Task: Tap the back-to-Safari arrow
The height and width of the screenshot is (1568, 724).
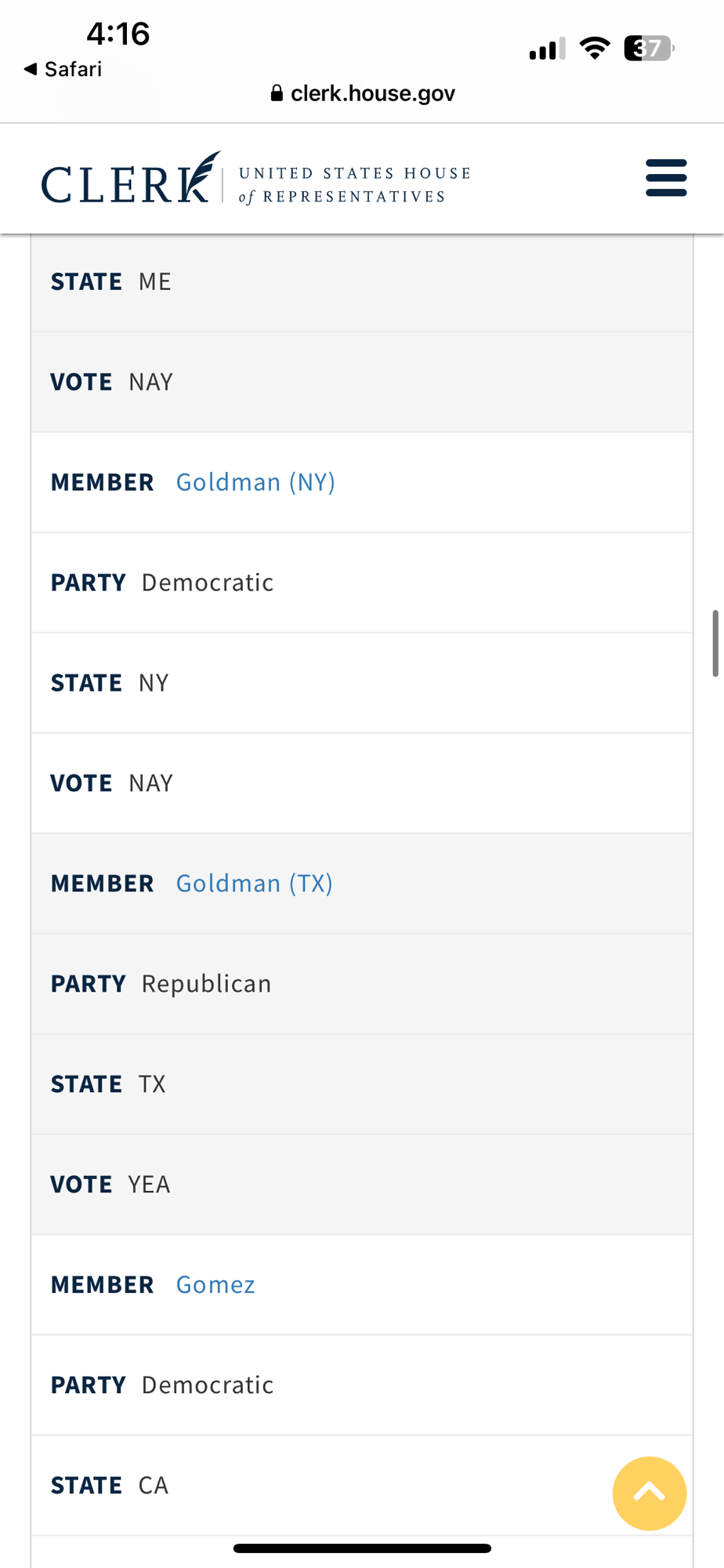Action: tap(31, 69)
